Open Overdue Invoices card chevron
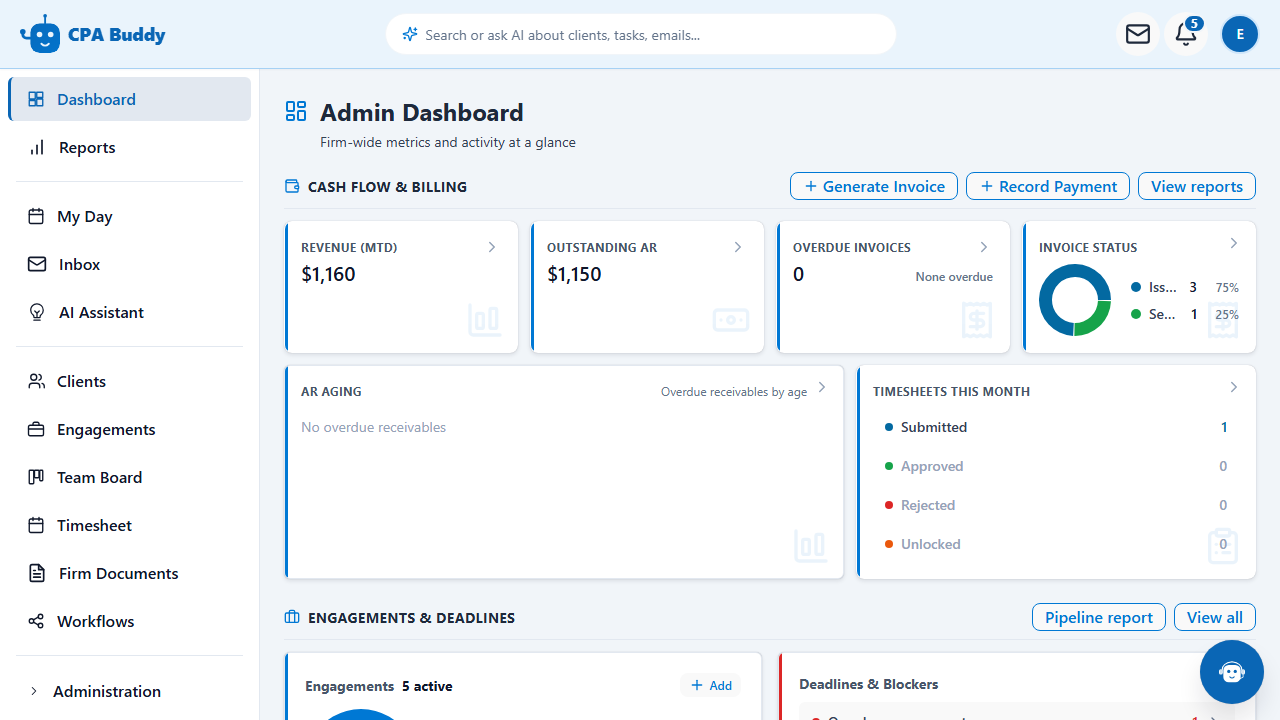The image size is (1280, 720). 984,247
